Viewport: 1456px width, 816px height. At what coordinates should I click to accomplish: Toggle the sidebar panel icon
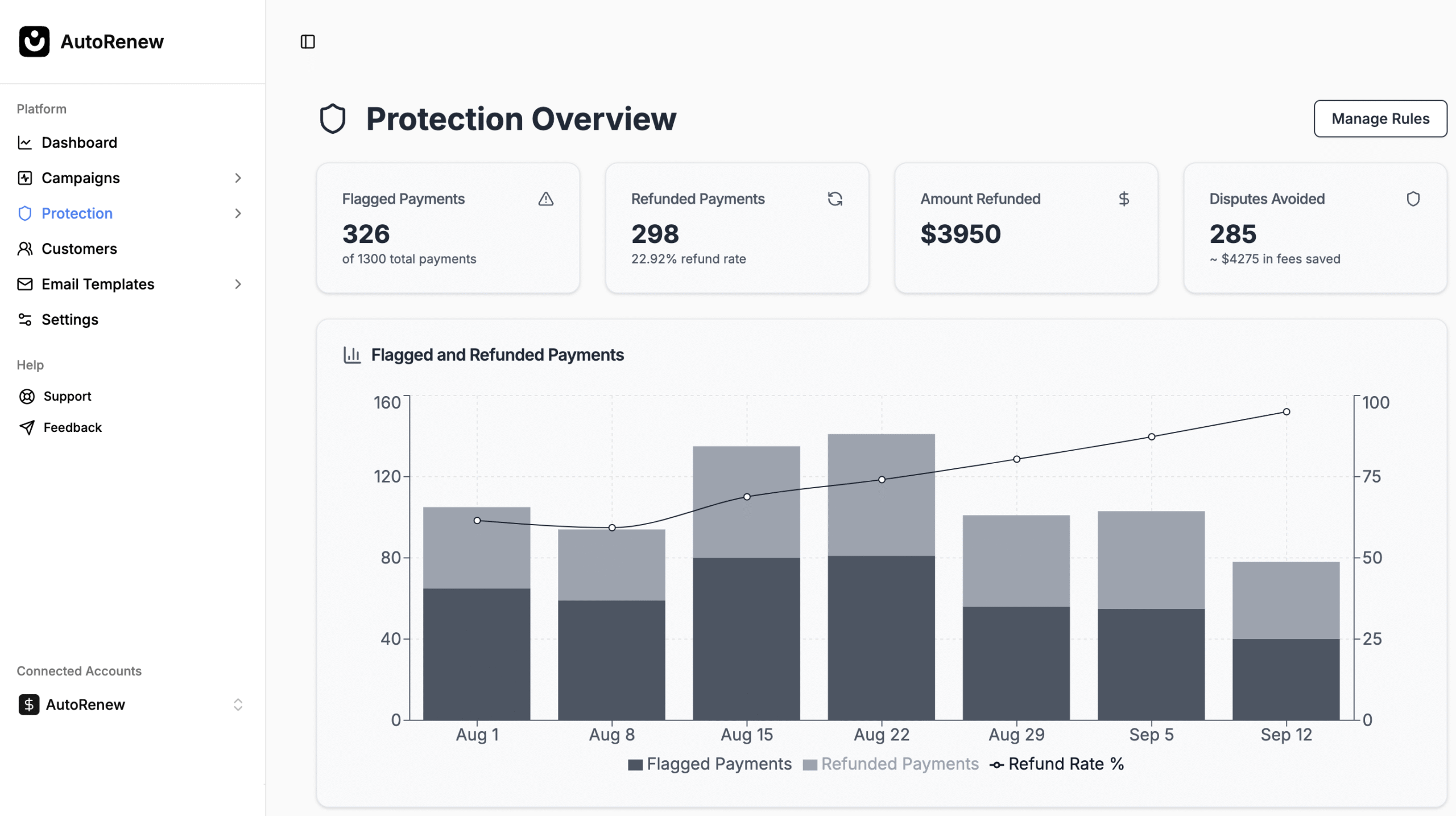point(308,42)
